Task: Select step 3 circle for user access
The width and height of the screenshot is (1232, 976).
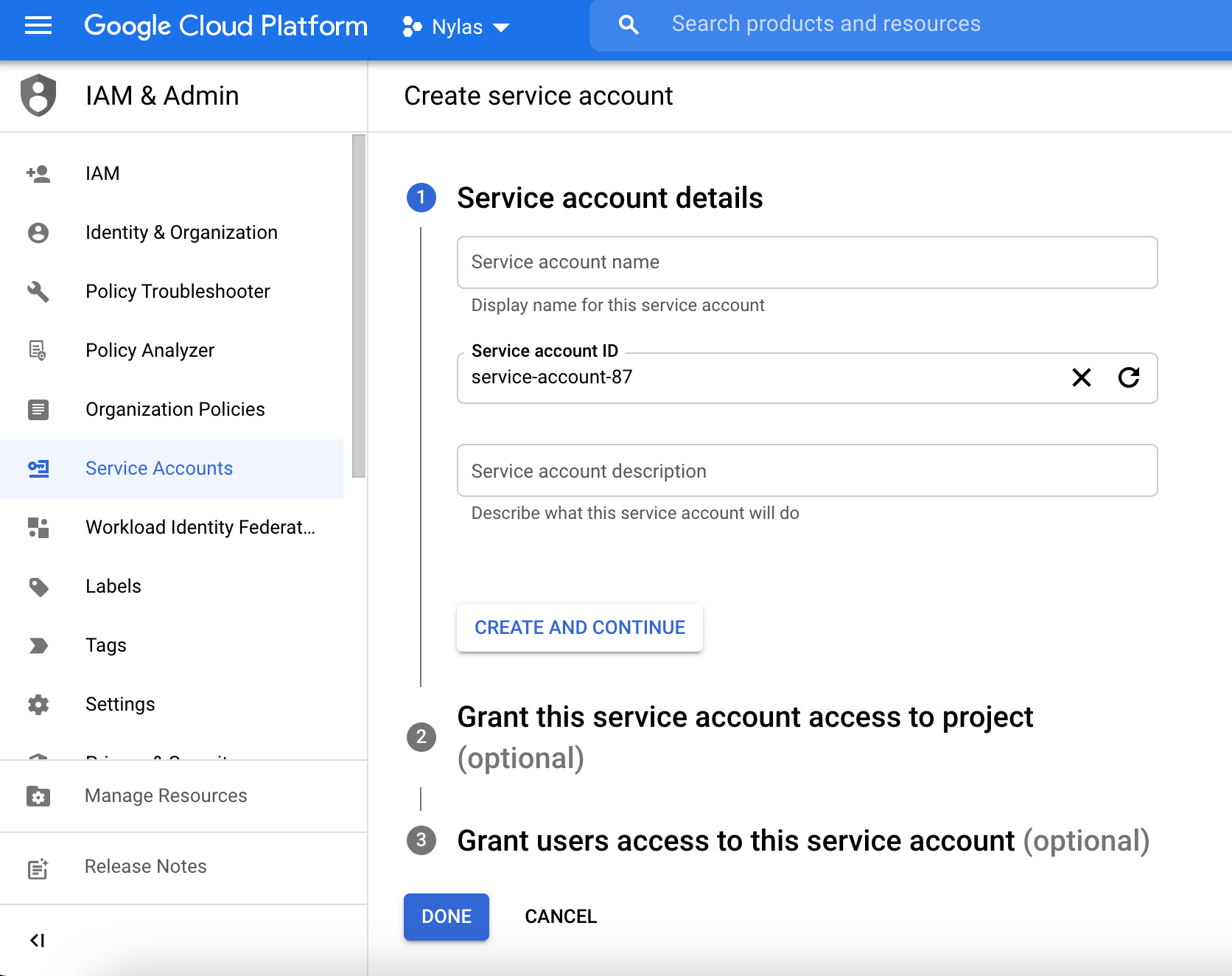Action: click(421, 841)
